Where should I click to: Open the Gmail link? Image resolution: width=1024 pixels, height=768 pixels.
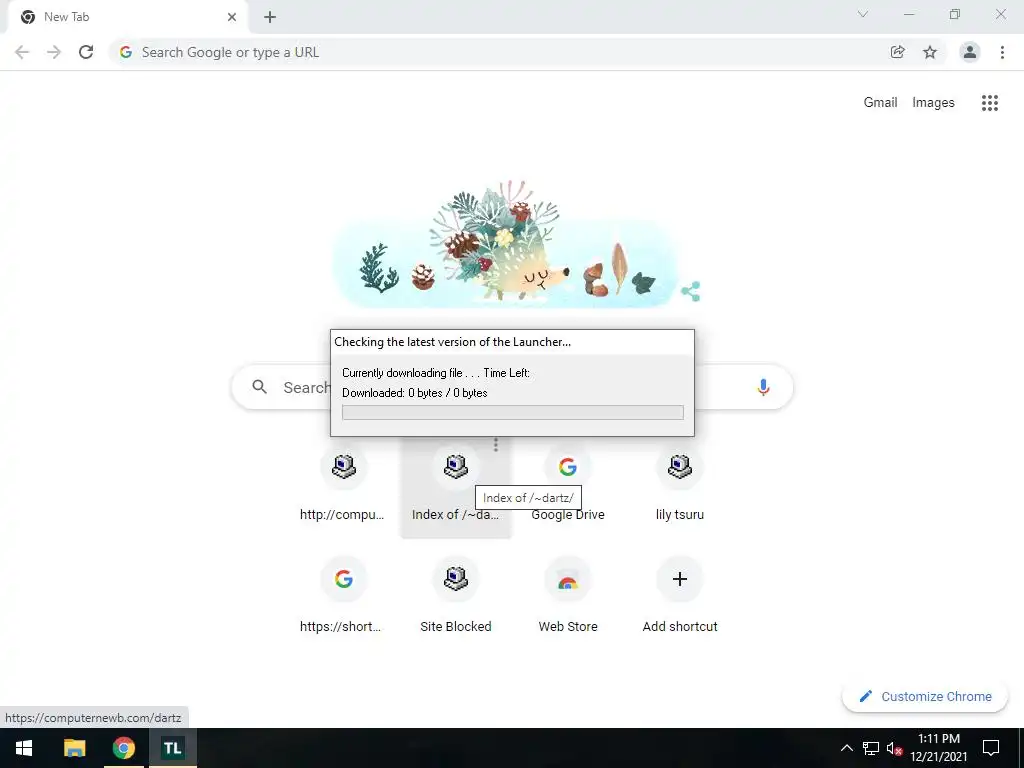(880, 103)
